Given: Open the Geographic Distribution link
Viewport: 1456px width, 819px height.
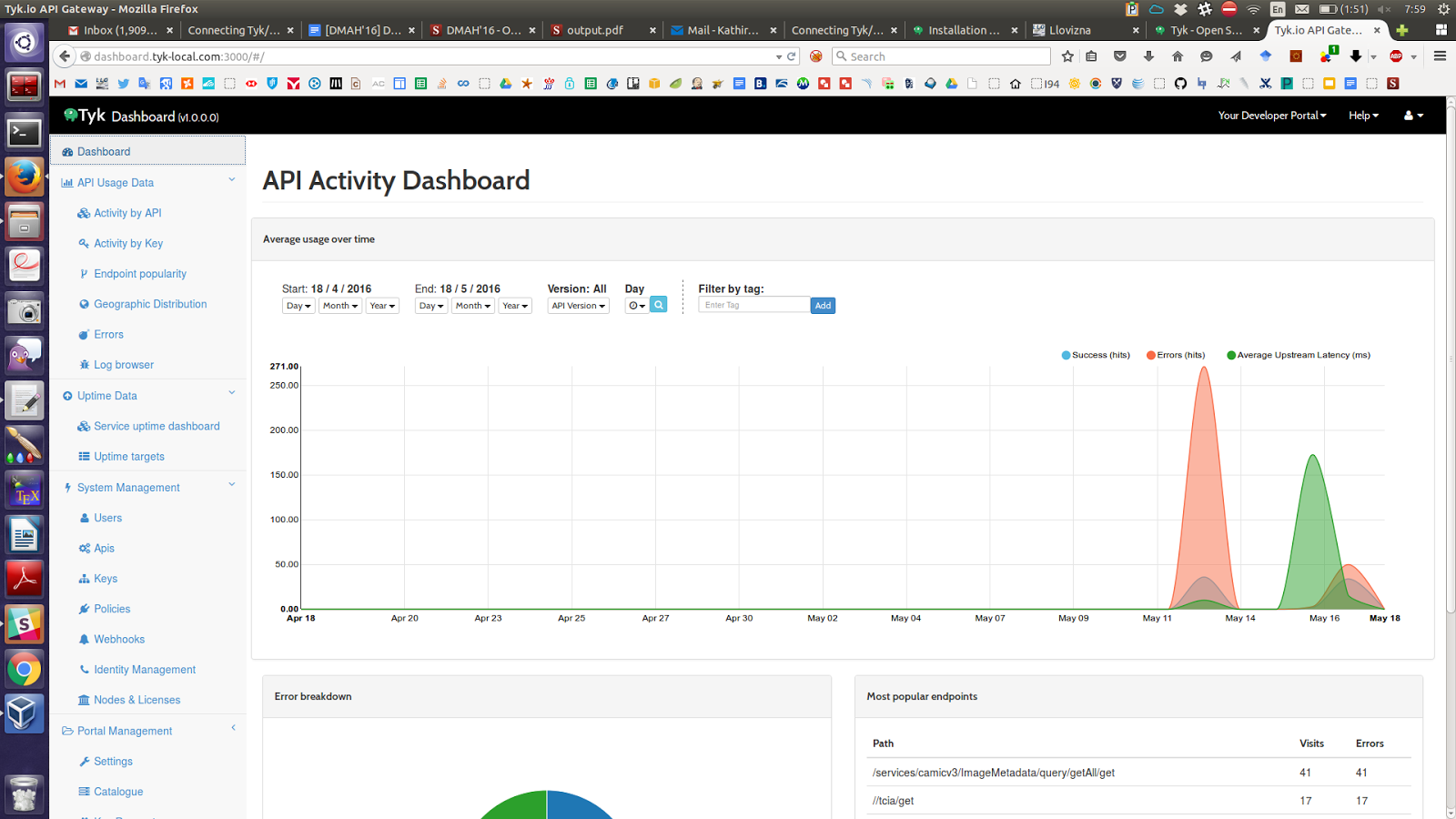Looking at the screenshot, I should click(x=150, y=304).
